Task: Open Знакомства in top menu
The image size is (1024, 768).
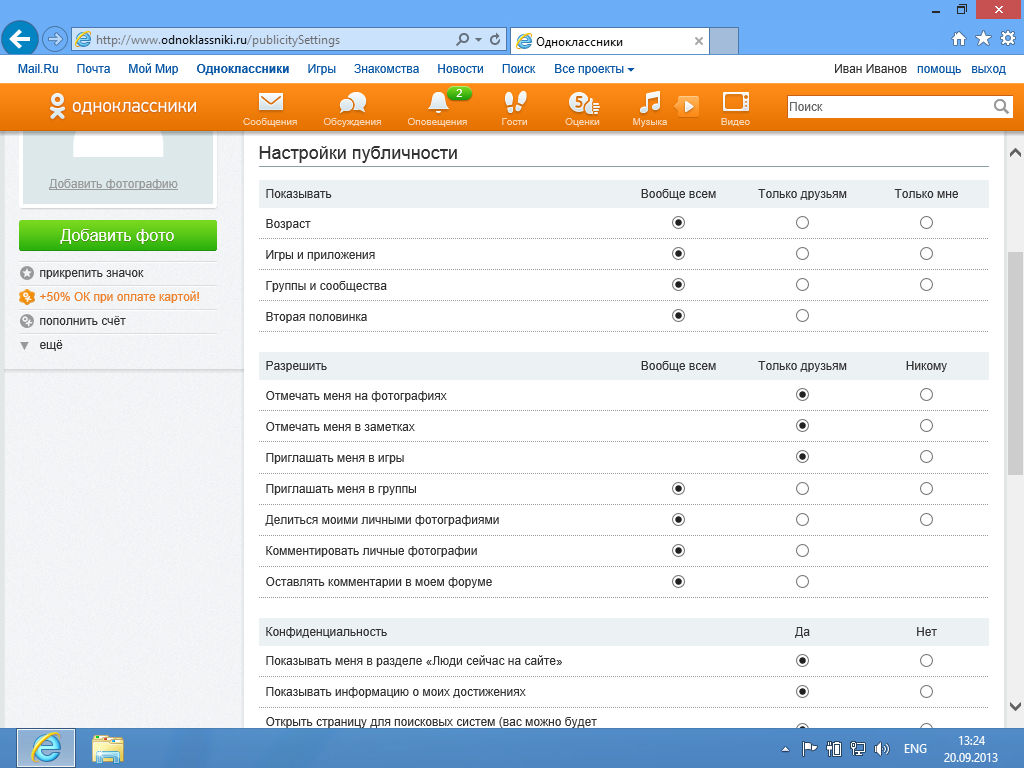Action: coord(387,69)
